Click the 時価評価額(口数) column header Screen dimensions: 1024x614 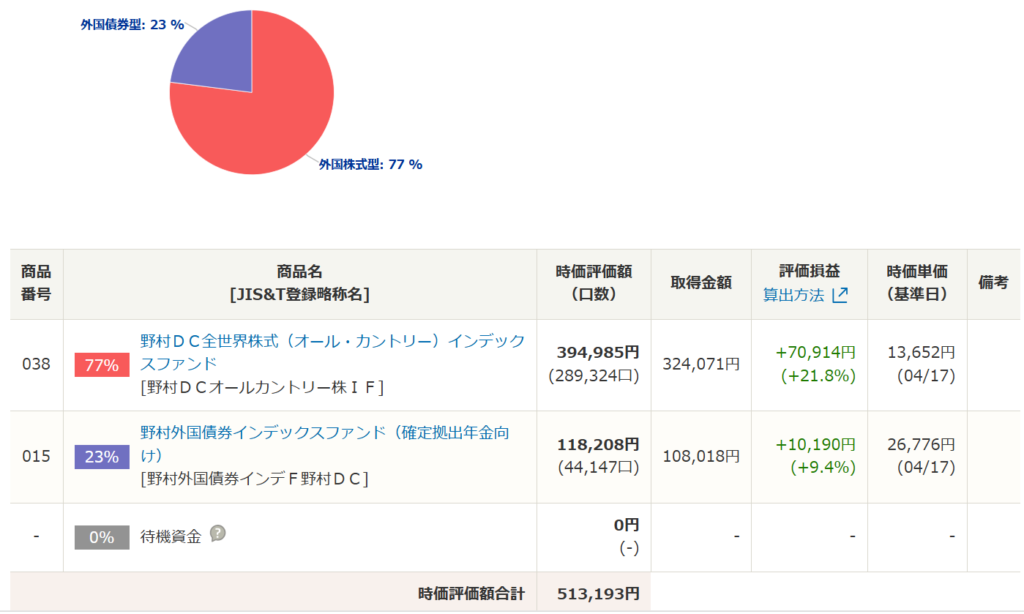pos(594,283)
